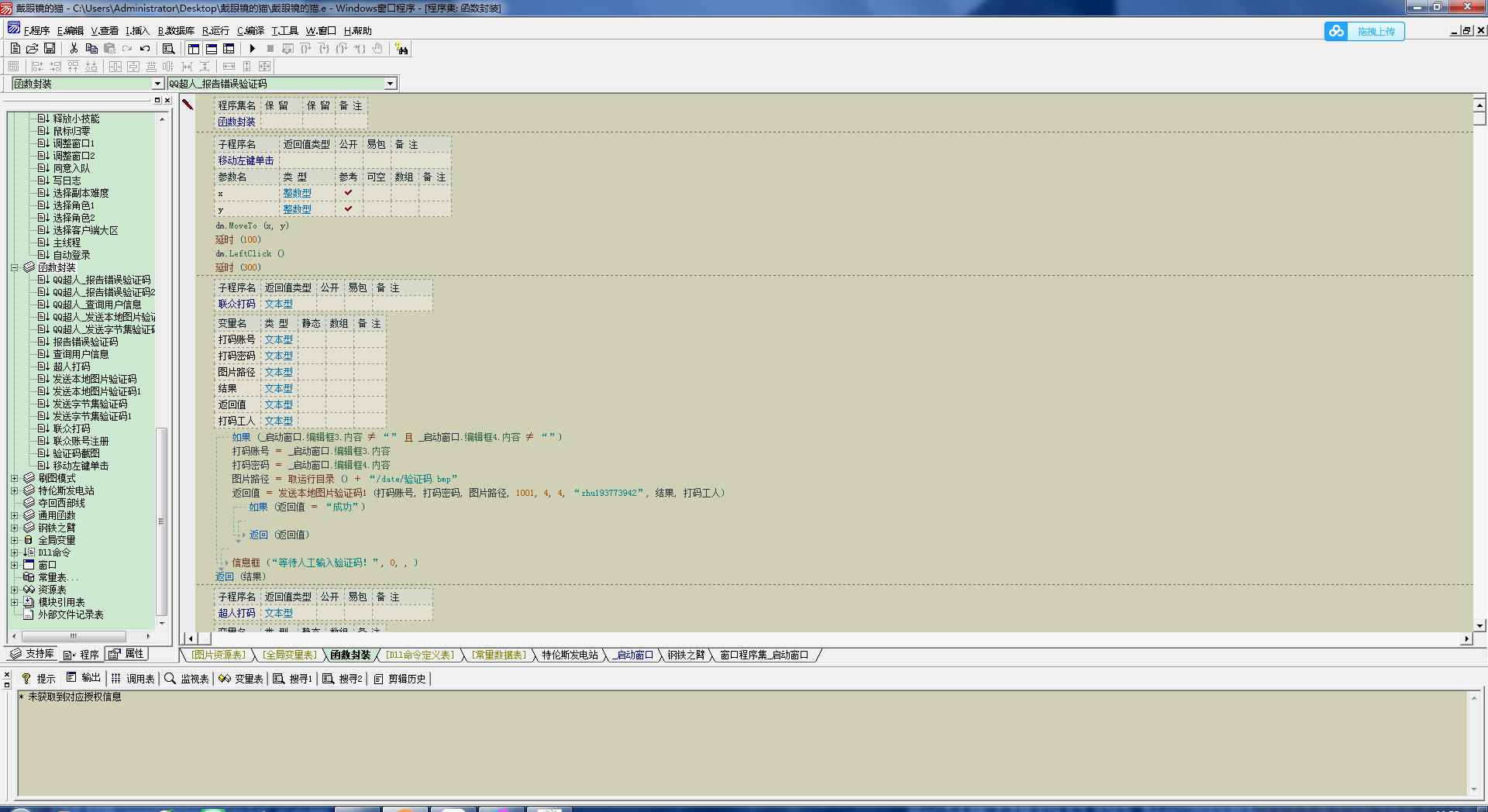Click the cloud upload 拖拽上传 button
Viewport: 1488px width, 812px height.
[x=1365, y=31]
